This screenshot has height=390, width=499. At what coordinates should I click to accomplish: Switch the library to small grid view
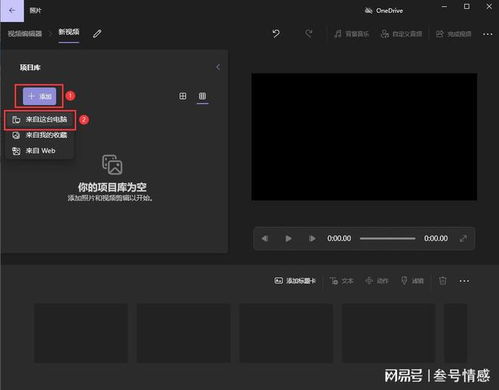tap(202, 96)
